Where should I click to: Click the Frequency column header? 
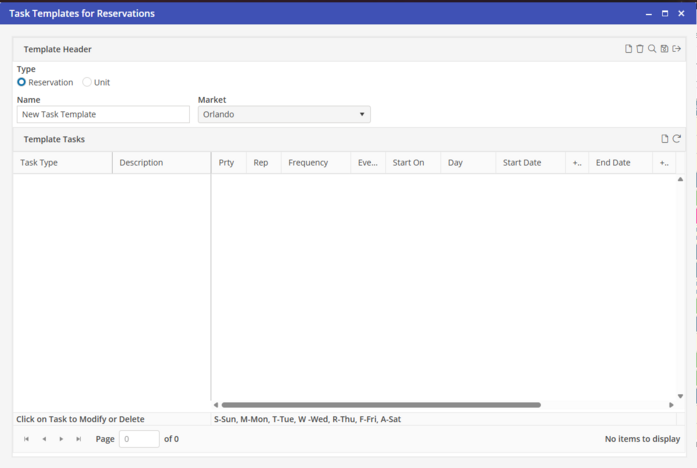[x=308, y=162]
